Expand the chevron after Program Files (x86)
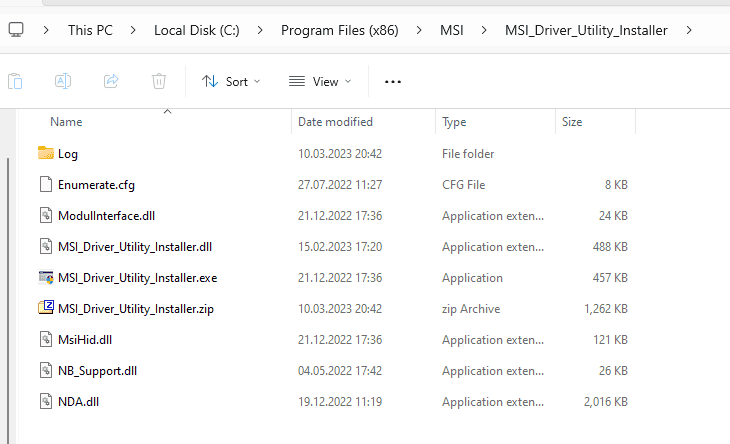Screen dimensions: 730x444 [x=419, y=30]
